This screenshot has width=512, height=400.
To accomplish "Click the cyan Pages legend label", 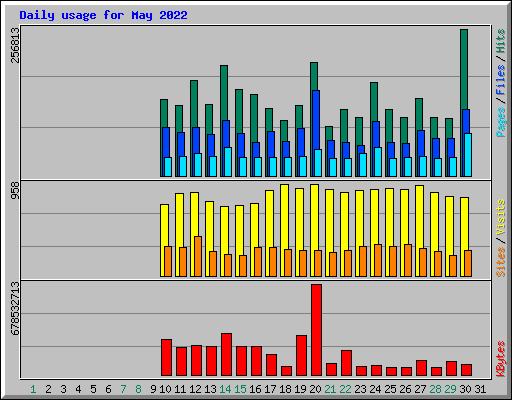I will coord(501,122).
